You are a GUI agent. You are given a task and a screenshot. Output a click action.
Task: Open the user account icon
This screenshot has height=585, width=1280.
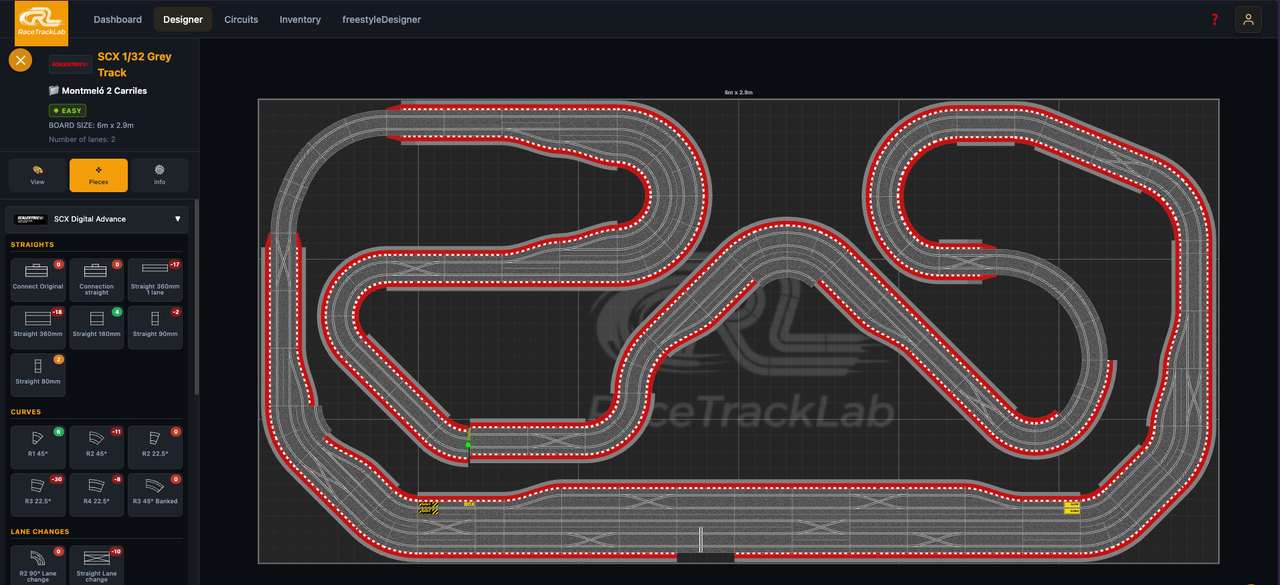[x=1248, y=19]
